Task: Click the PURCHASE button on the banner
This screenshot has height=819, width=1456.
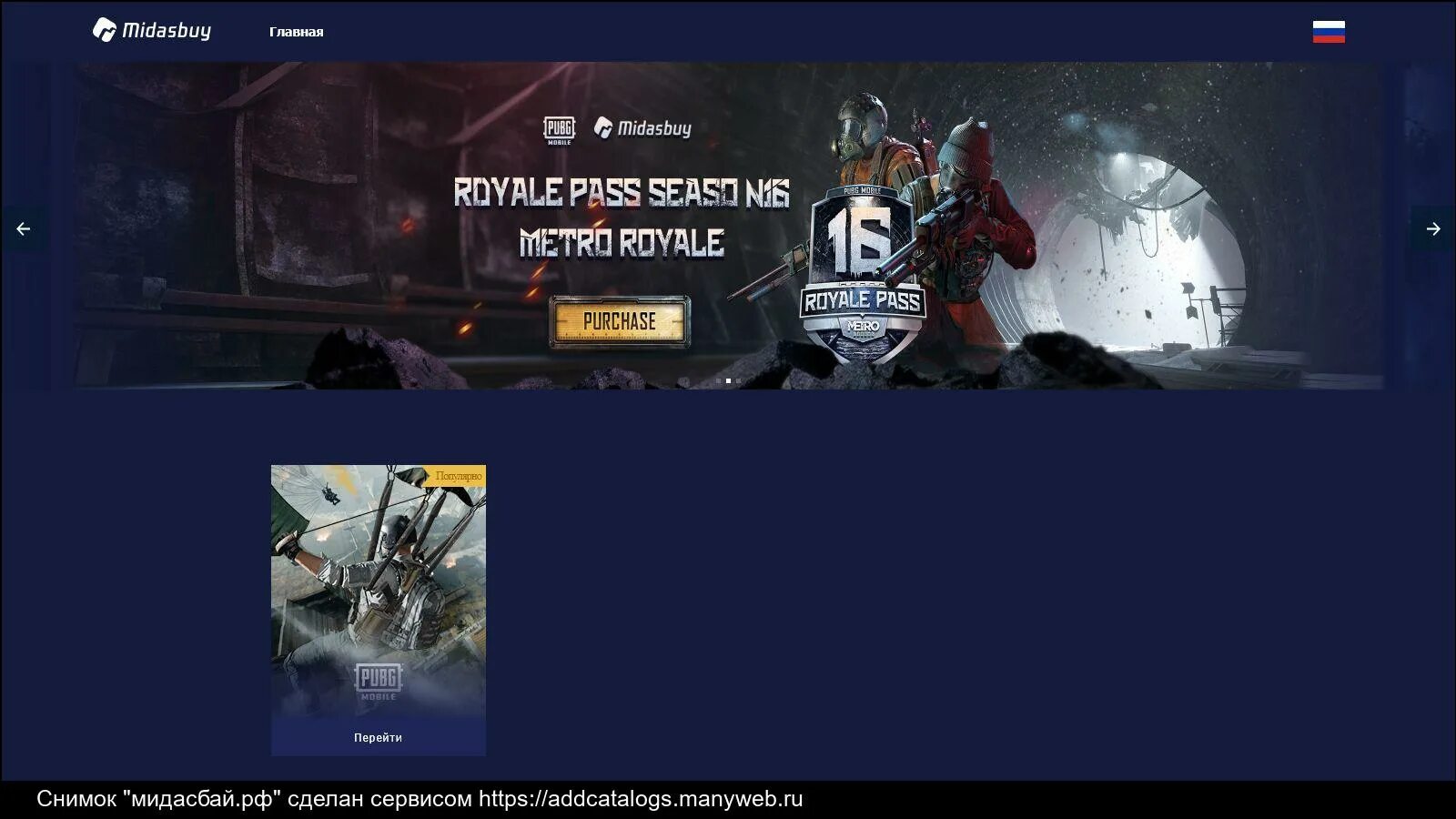Action: (x=620, y=321)
